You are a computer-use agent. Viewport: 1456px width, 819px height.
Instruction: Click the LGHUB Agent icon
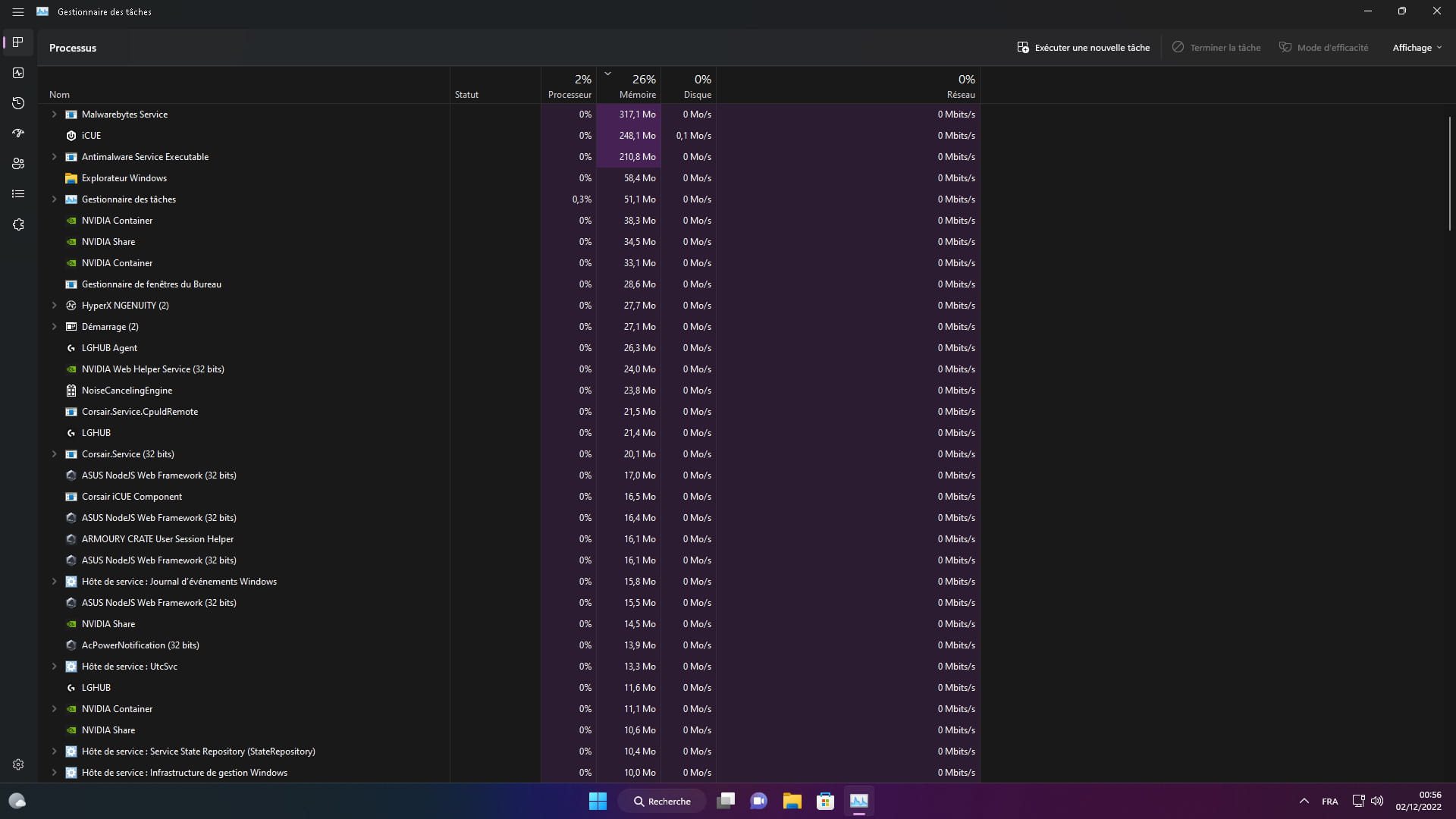click(x=71, y=348)
